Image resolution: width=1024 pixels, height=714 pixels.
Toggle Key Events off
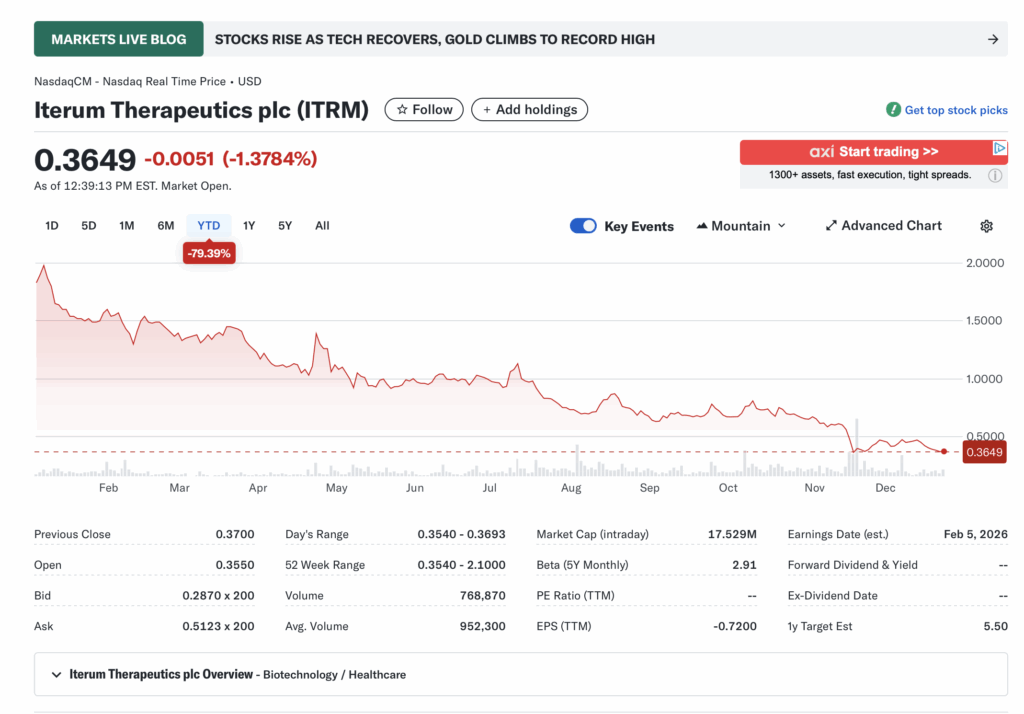coord(583,226)
